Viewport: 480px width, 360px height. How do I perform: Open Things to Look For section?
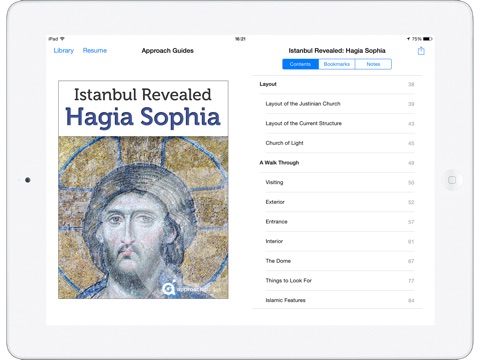(x=340, y=281)
